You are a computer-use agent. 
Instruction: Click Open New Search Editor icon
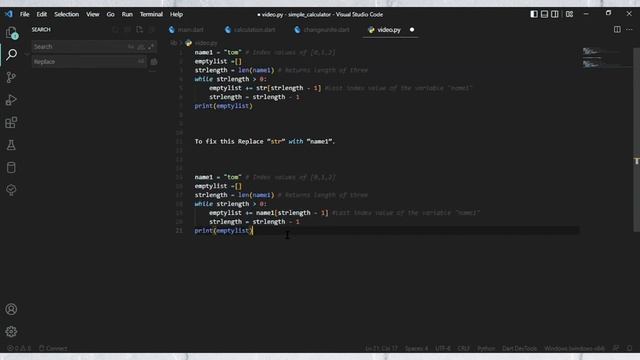click(x=140, y=29)
